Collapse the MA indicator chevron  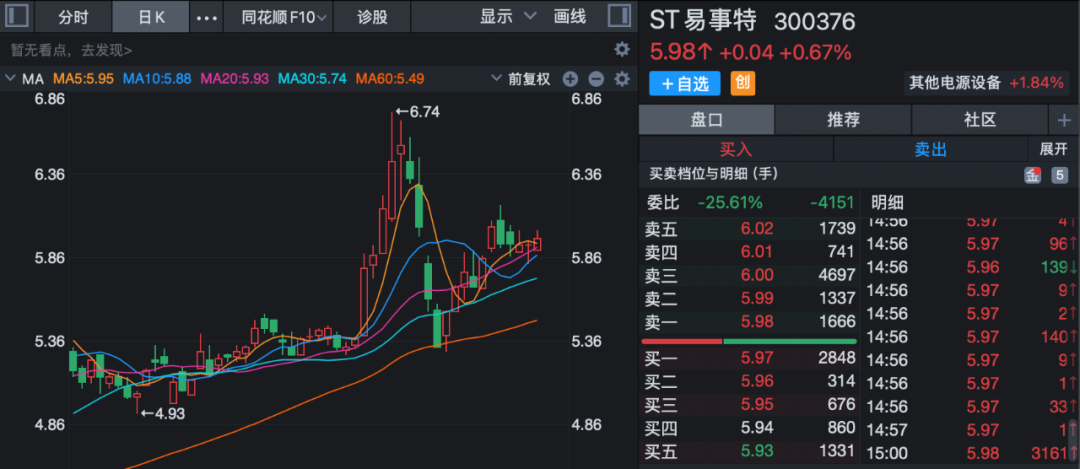click(12, 79)
